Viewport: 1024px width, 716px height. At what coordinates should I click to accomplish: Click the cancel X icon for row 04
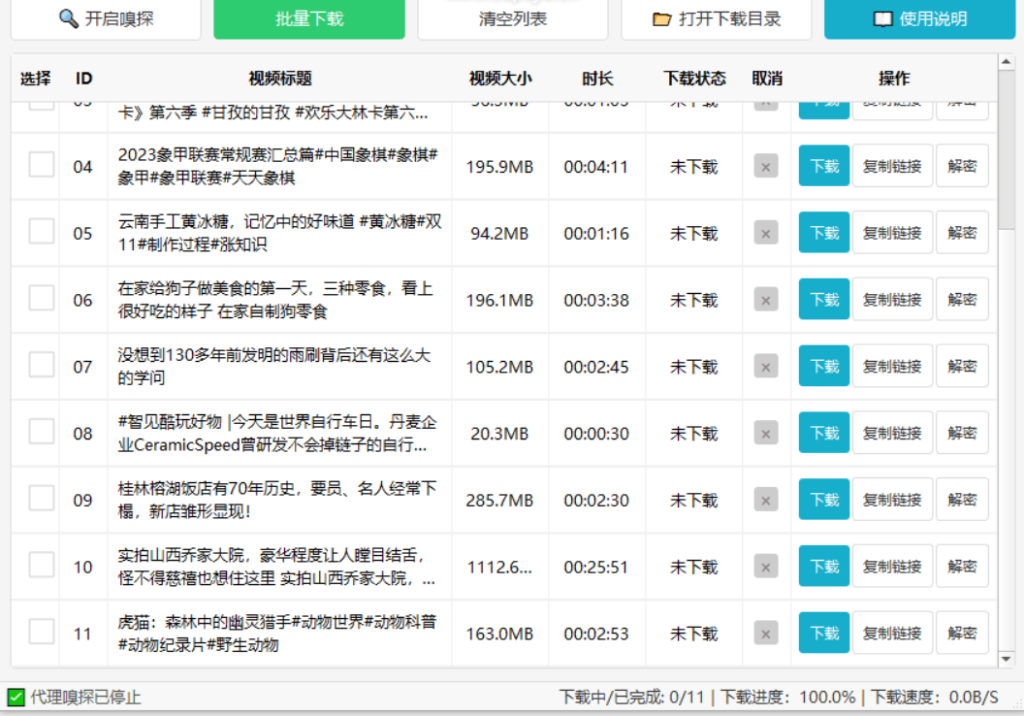coord(765,166)
